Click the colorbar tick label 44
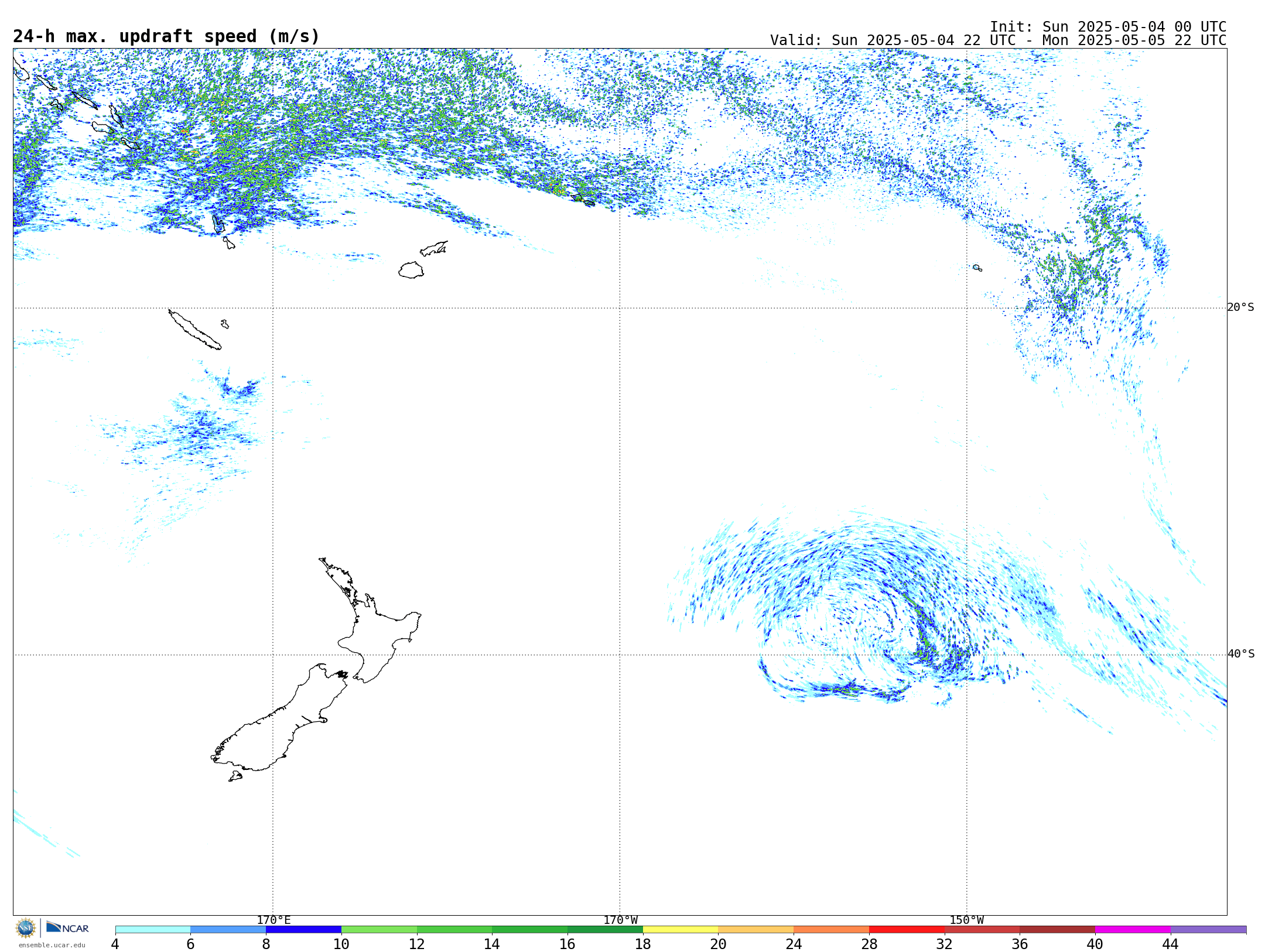The image size is (1265, 952). 1170,944
